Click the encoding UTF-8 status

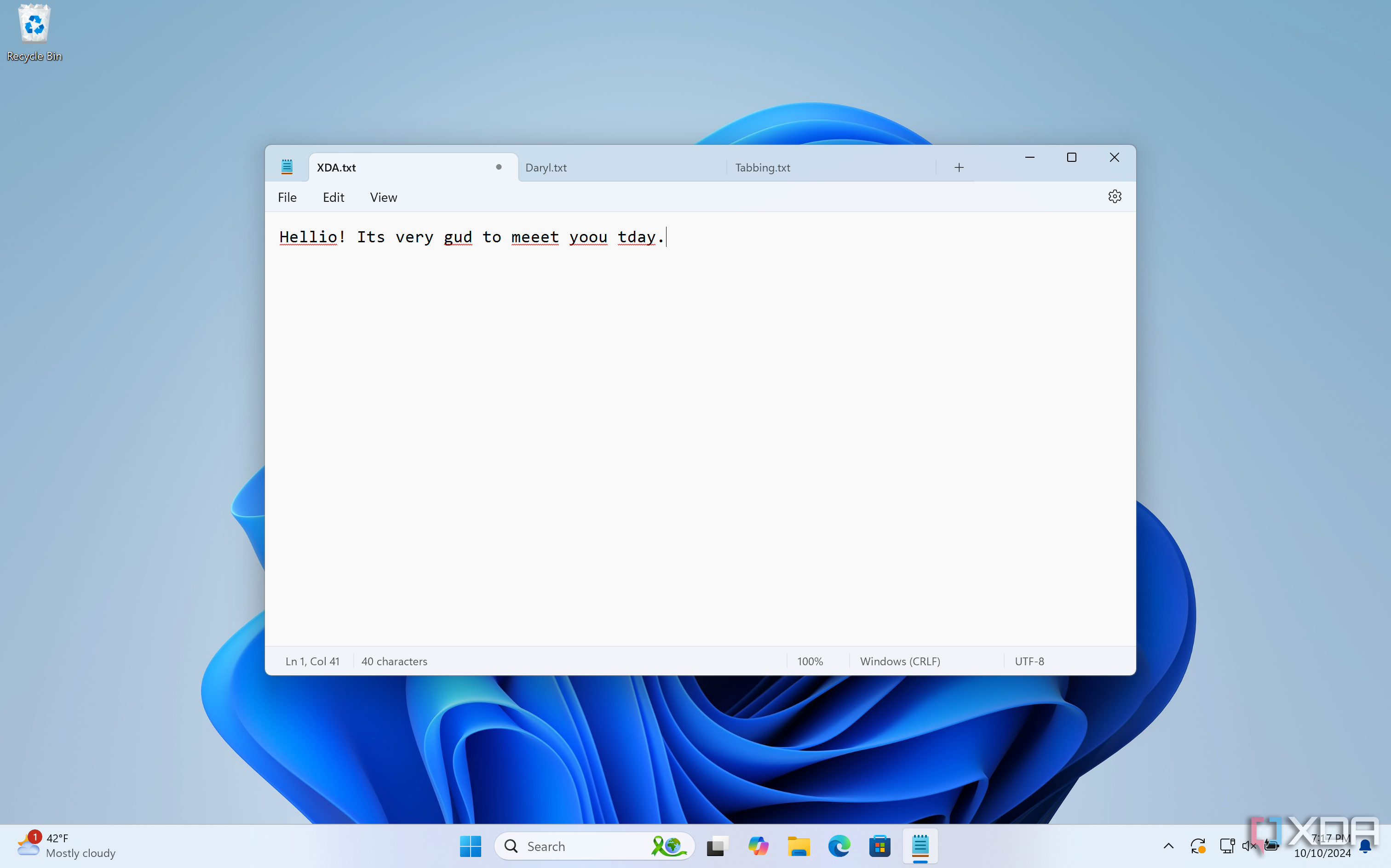pos(1029,661)
